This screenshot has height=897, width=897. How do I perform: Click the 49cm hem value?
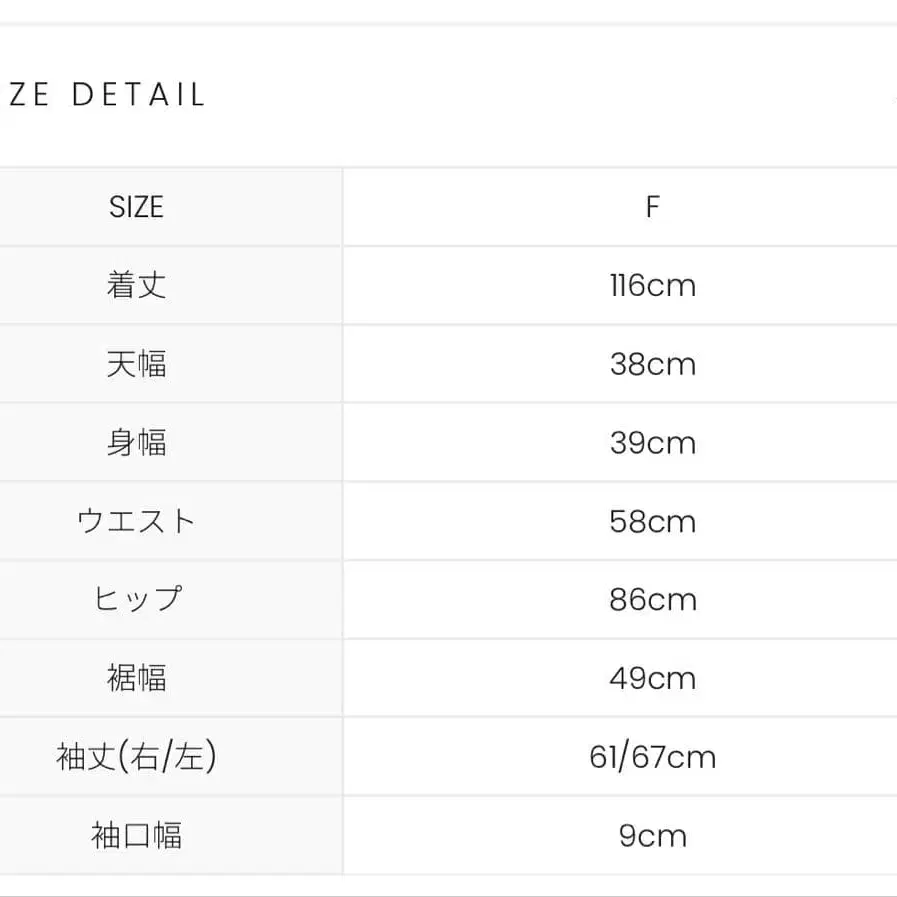[653, 678]
